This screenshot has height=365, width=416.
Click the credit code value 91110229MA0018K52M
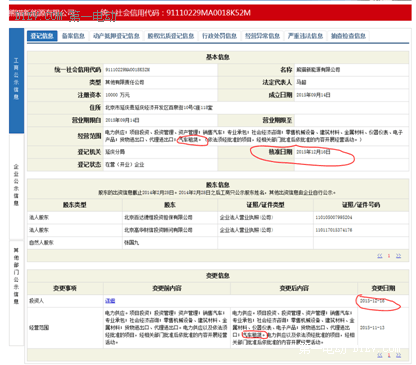128,70
